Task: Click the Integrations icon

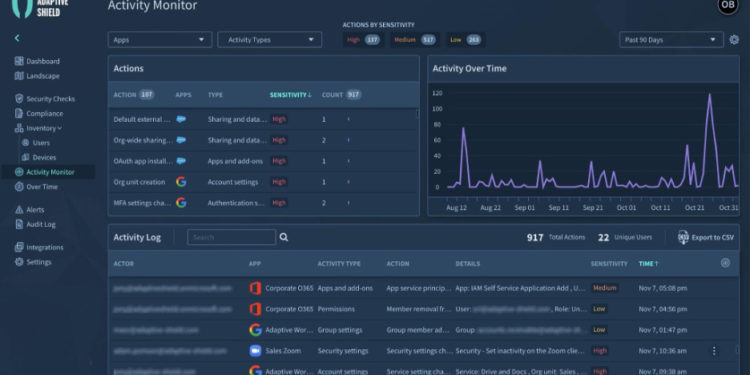Action: pyautogui.click(x=19, y=247)
